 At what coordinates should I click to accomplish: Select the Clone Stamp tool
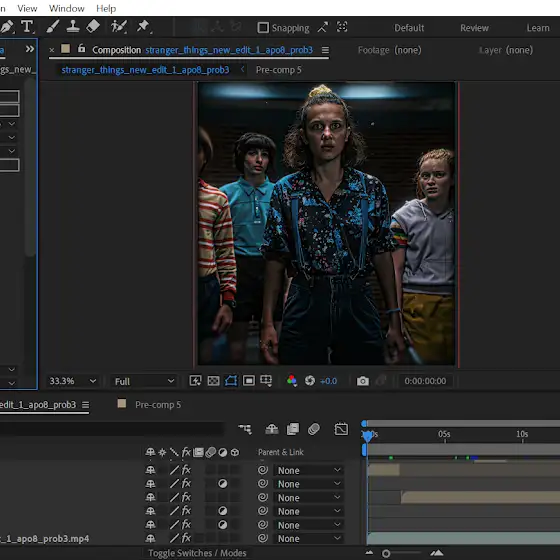pos(73,27)
